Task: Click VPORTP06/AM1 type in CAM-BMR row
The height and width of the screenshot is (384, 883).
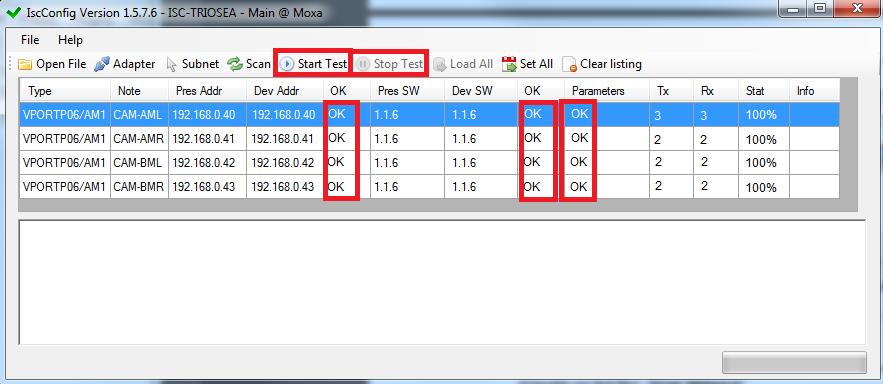Action: point(64,186)
